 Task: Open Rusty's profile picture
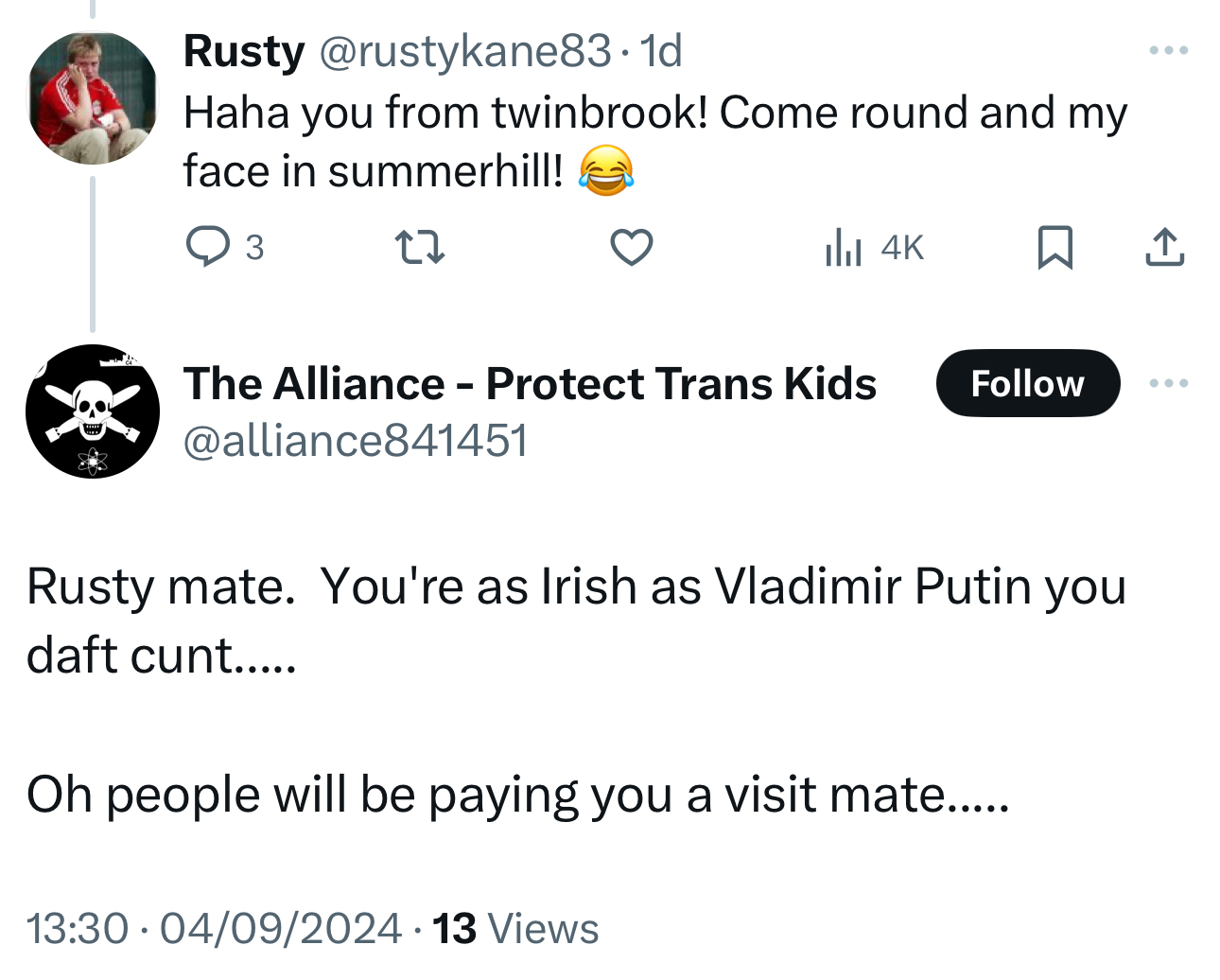point(92,97)
